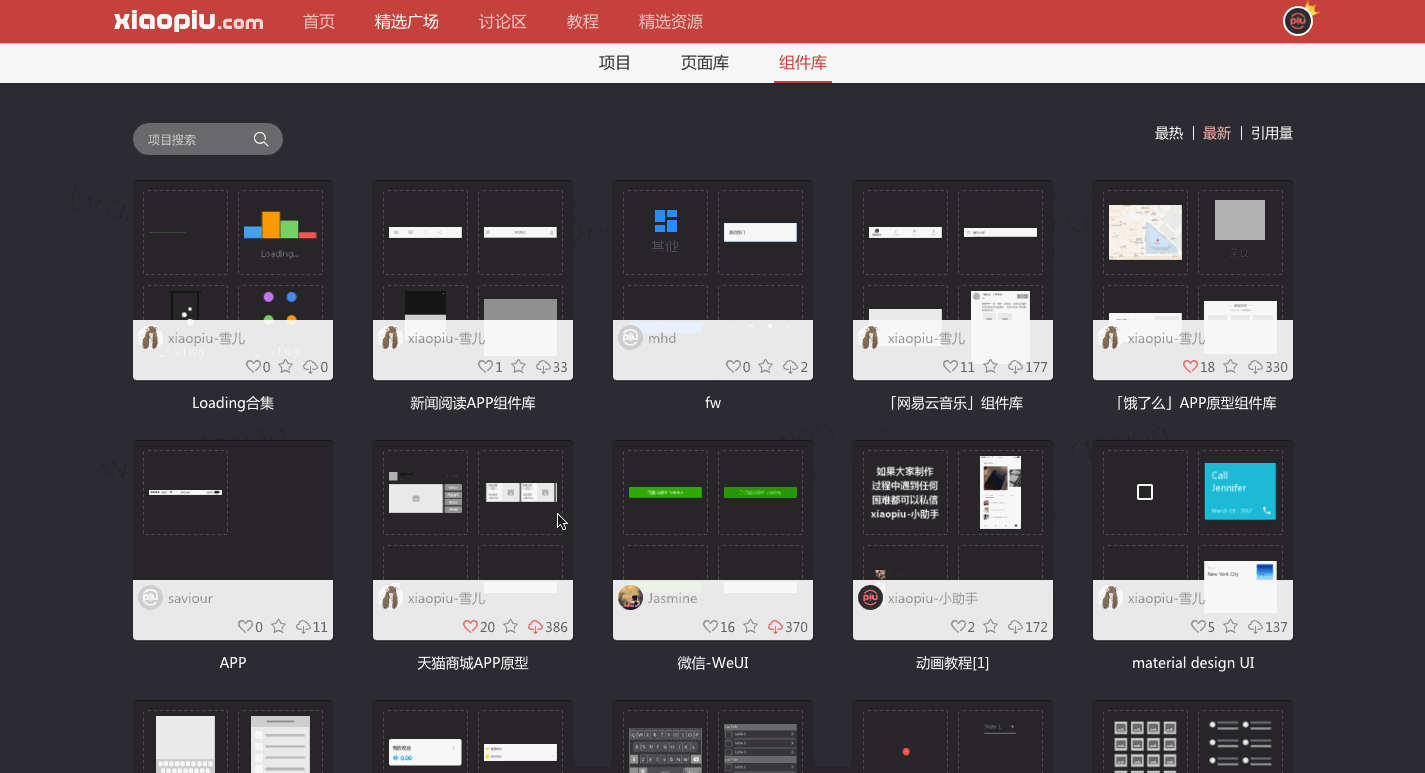Click the cloud icon on 新闻阅读APP组件库
Image resolution: width=1425 pixels, height=773 pixels.
(x=543, y=367)
